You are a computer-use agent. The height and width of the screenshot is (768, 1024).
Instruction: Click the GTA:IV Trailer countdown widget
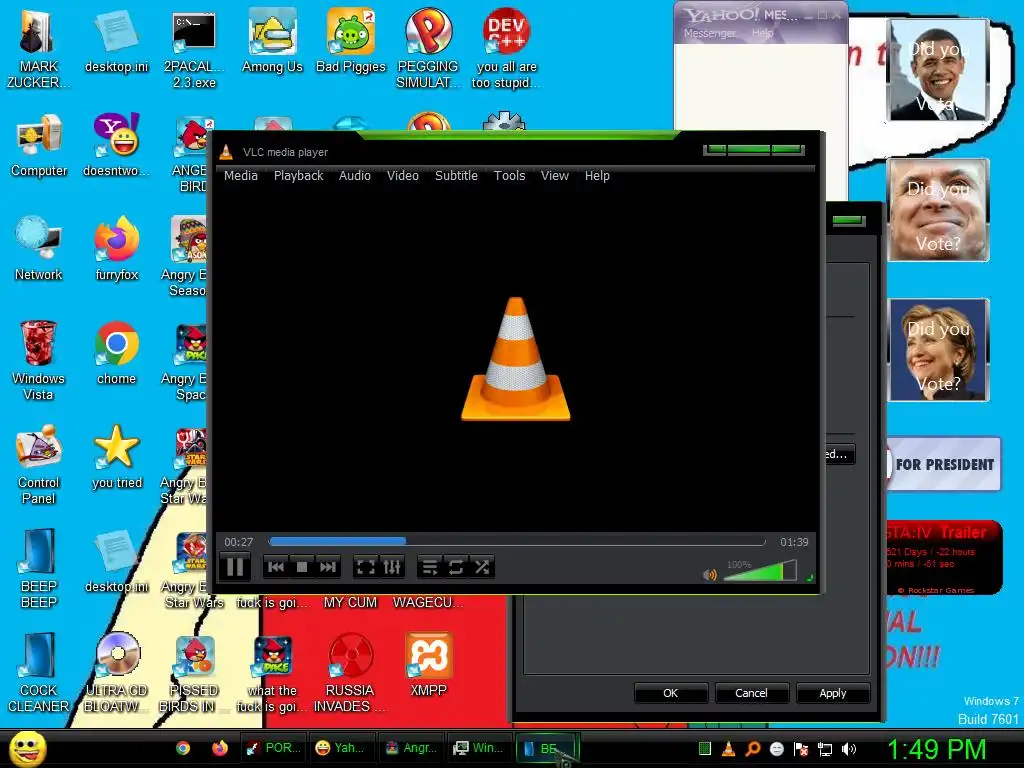pos(944,558)
